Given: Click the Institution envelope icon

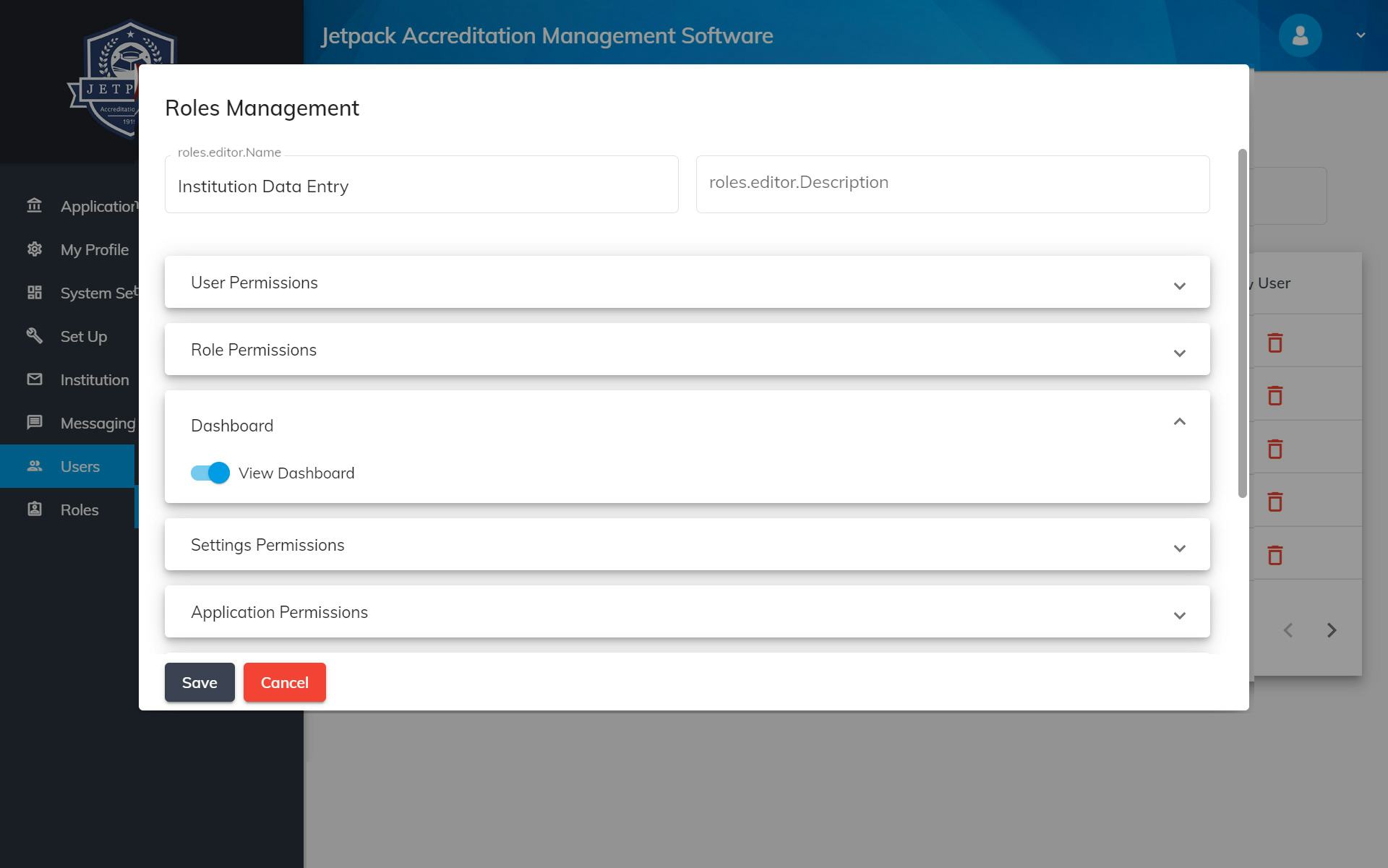Looking at the screenshot, I should click(x=34, y=379).
